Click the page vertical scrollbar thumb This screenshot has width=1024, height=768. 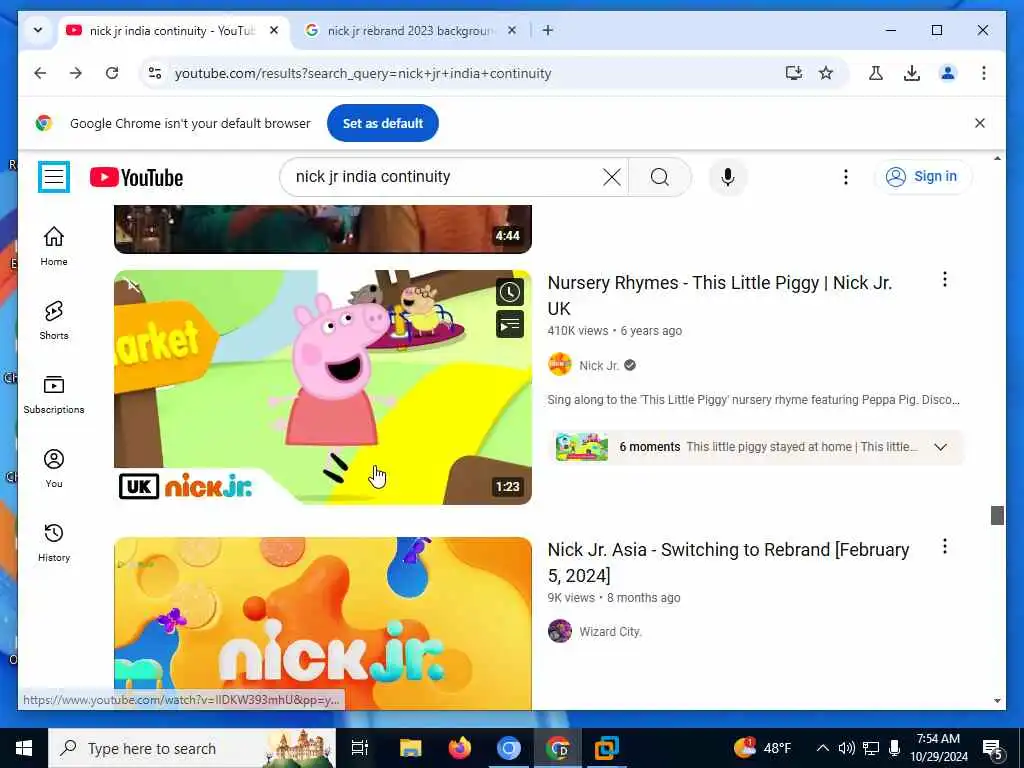(x=997, y=515)
